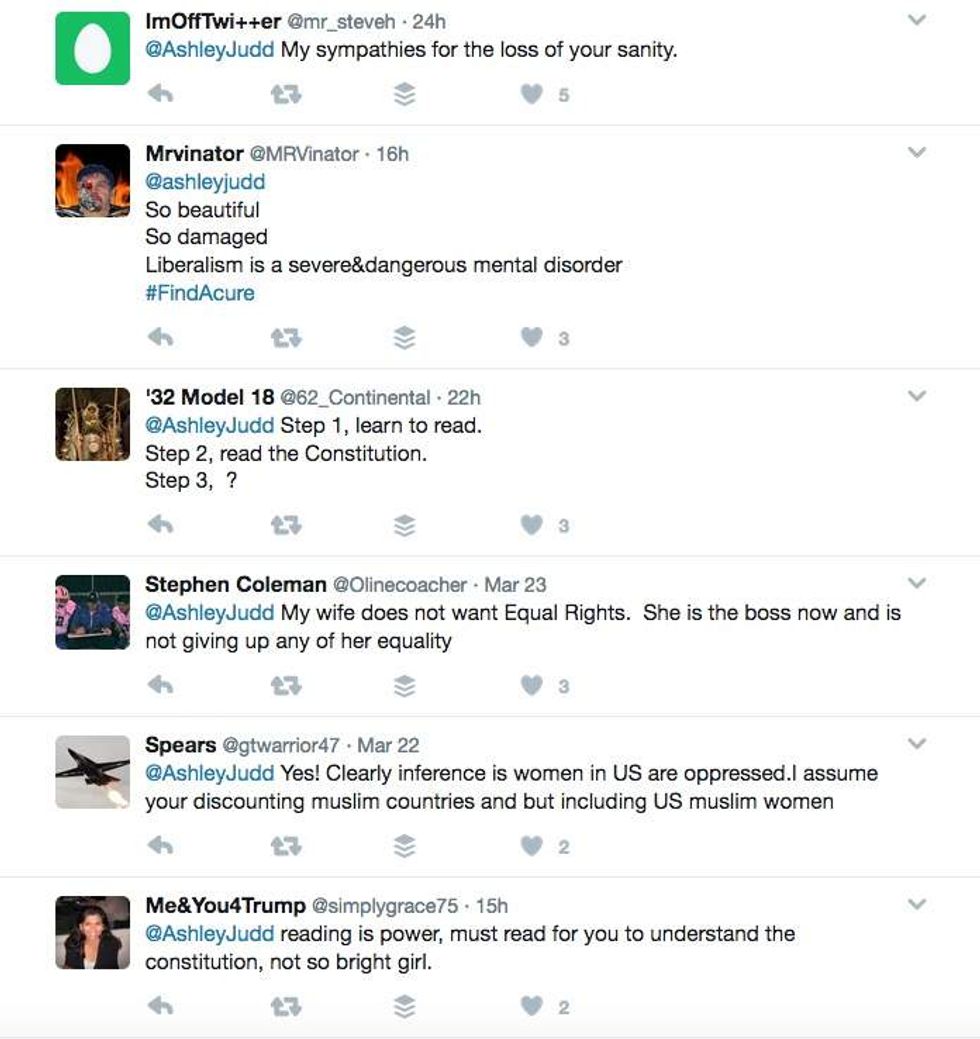The width and height of the screenshot is (980, 1039).
Task: Retweet Mrvinator's tweet
Action: tap(286, 338)
